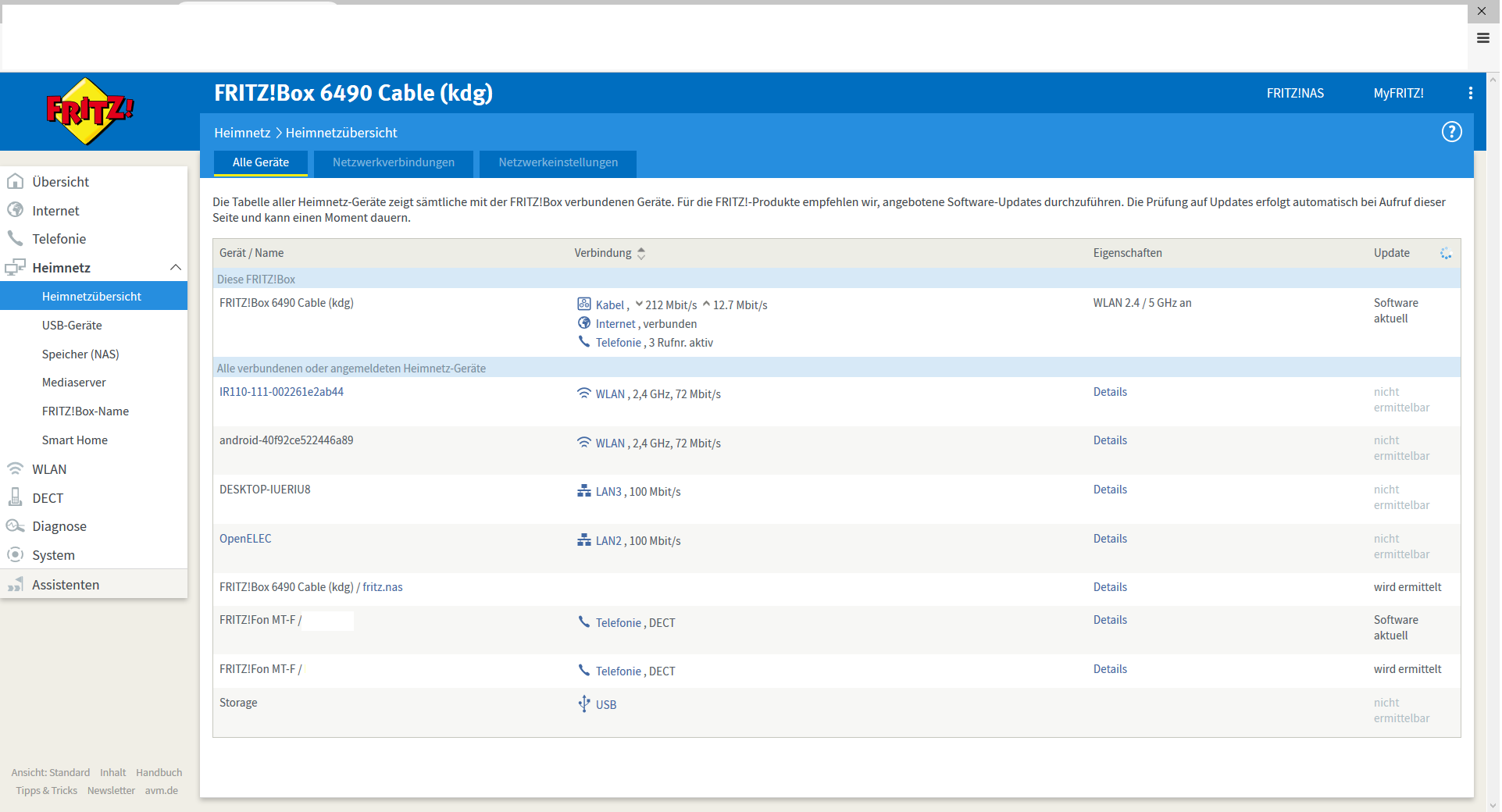Screen dimensions: 1502x812
Task: Click LAN icon in OpenELEC row
Action: [583, 540]
